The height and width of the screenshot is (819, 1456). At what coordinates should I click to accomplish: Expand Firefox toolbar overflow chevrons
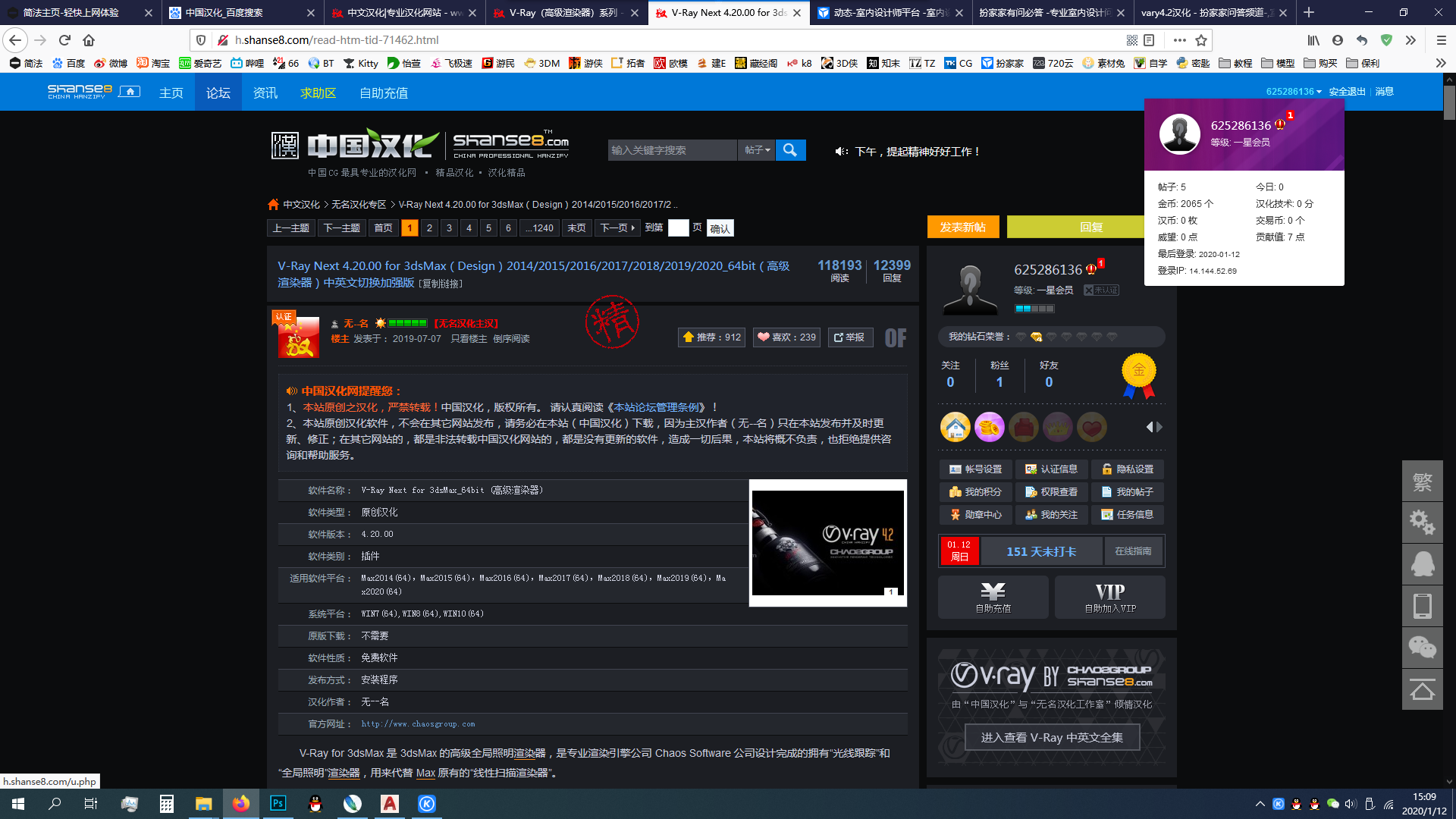(1410, 40)
